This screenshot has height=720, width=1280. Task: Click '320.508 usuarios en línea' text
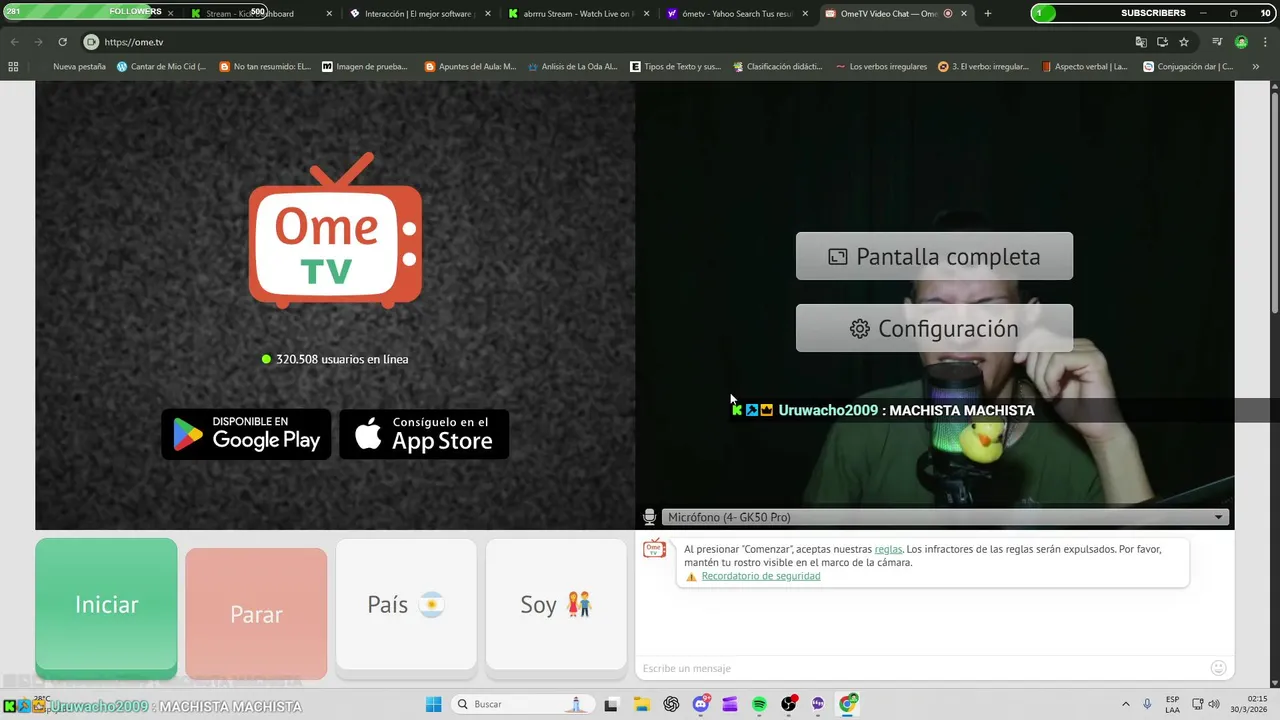[342, 359]
